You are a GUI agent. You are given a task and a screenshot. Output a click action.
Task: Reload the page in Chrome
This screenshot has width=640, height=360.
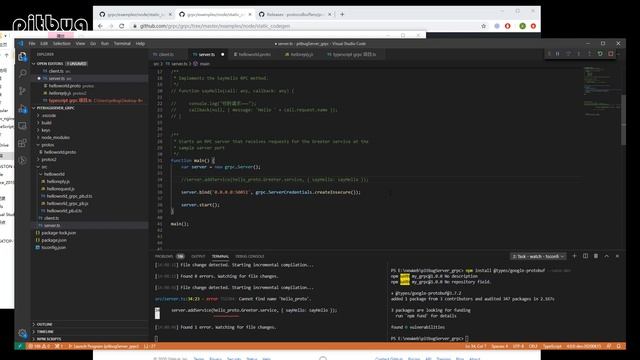(122, 26)
